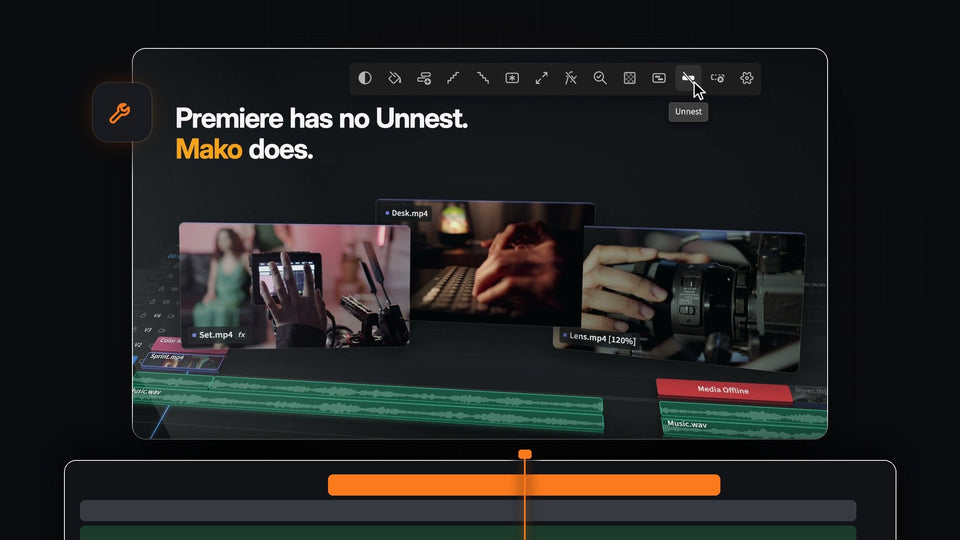Image resolution: width=960 pixels, height=540 pixels.
Task: Select the Sprint.mp4 clip in timeline
Action: (x=181, y=360)
